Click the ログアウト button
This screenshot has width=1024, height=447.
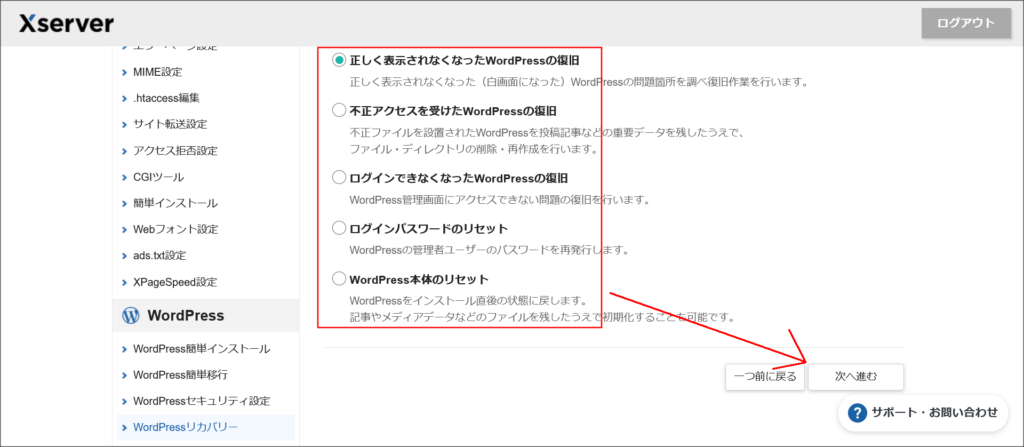[x=965, y=24]
